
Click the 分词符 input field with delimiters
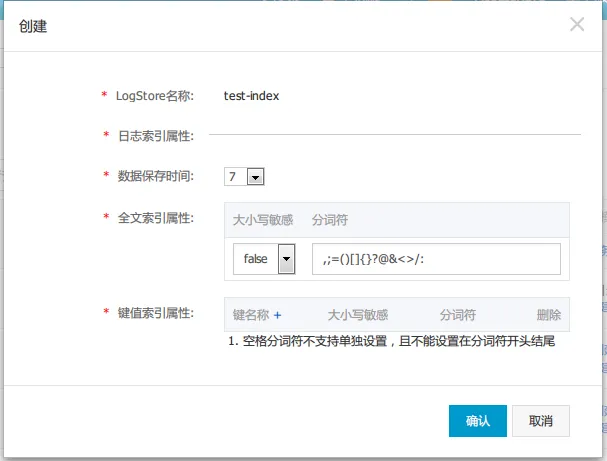coord(436,259)
